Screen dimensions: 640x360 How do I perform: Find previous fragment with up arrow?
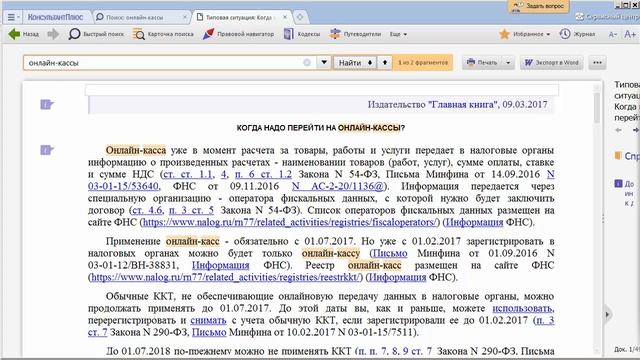pos(384,62)
